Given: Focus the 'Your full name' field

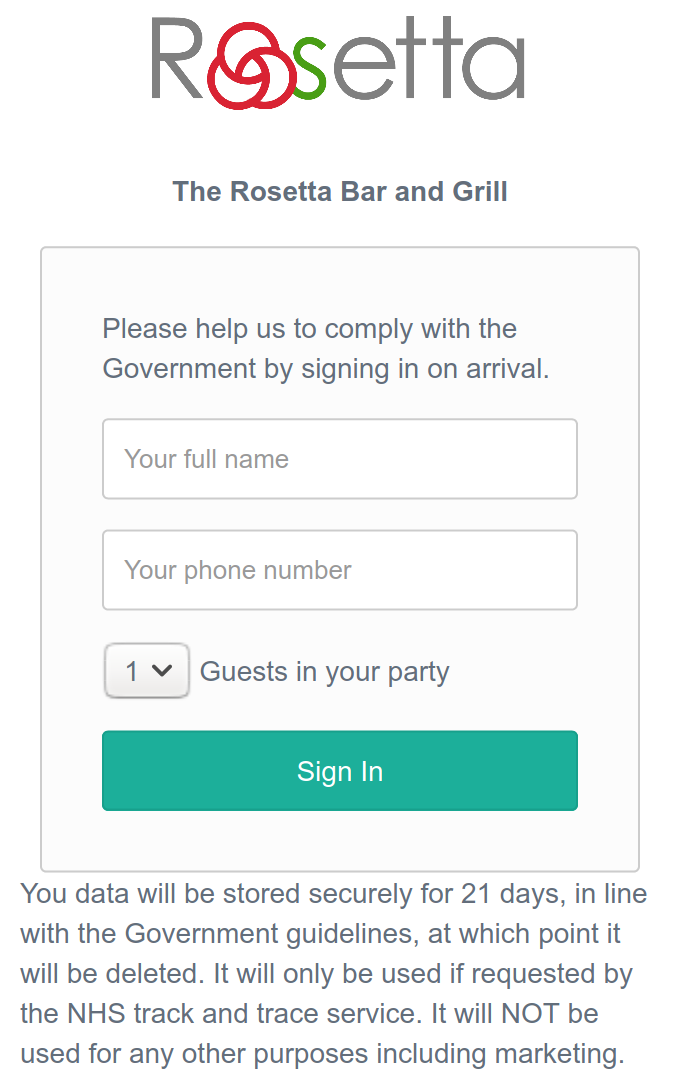Looking at the screenshot, I should [x=340, y=459].
